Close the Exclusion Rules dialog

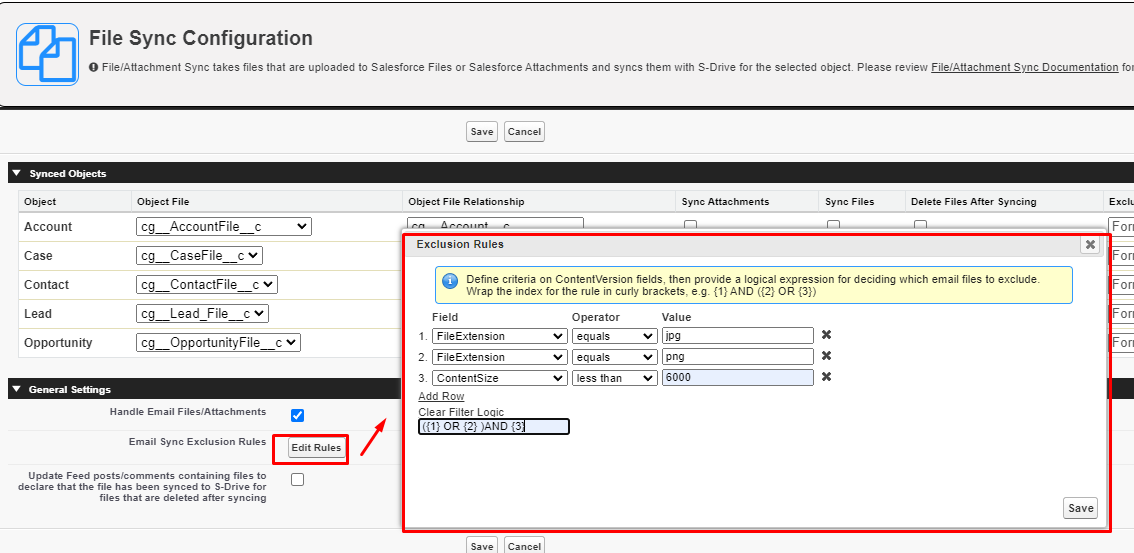click(1089, 244)
